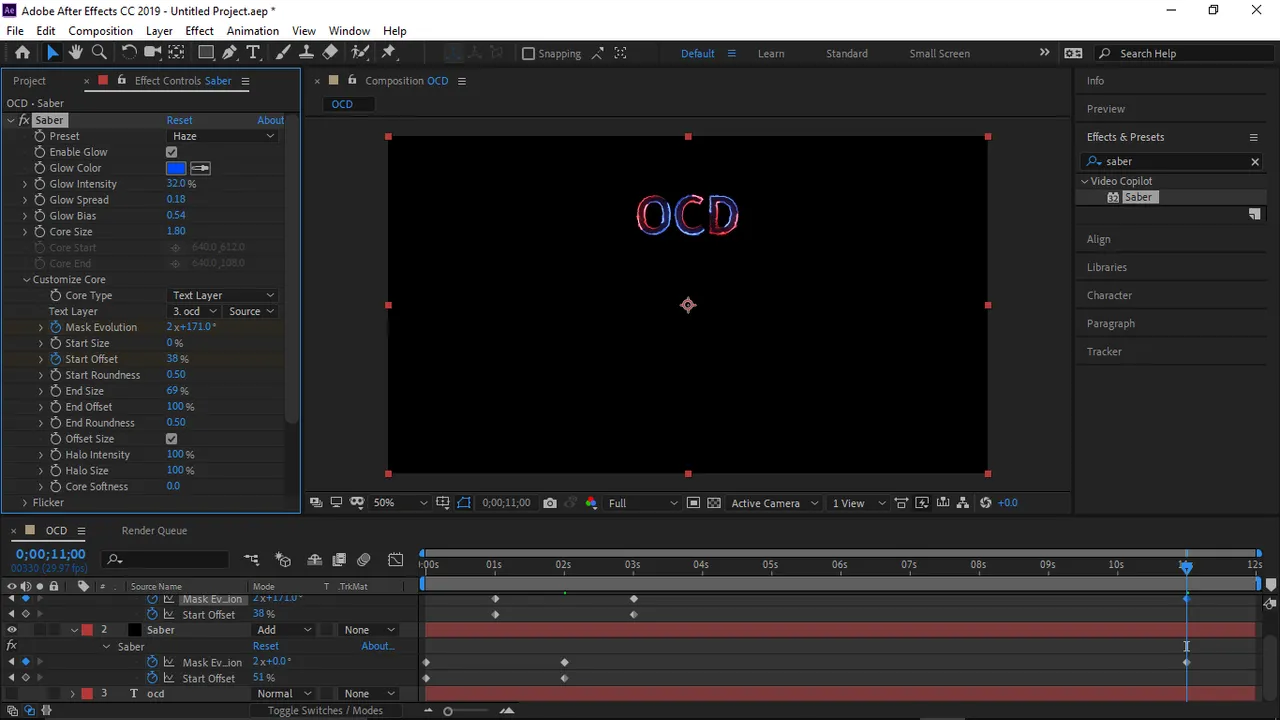
Task: Click Toggle Switches / Modes button
Action: (325, 710)
